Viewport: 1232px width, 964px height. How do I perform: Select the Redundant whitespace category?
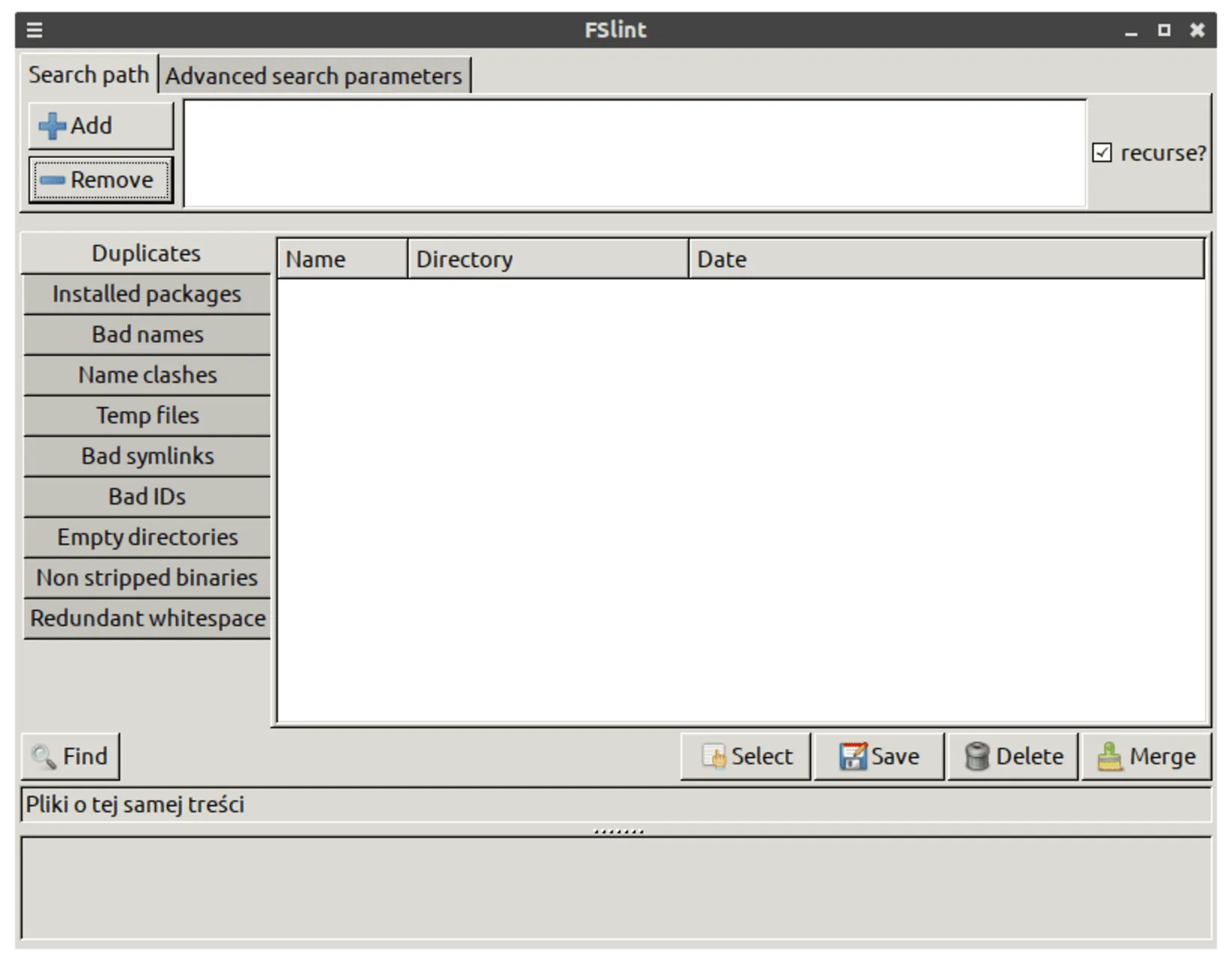[147, 619]
